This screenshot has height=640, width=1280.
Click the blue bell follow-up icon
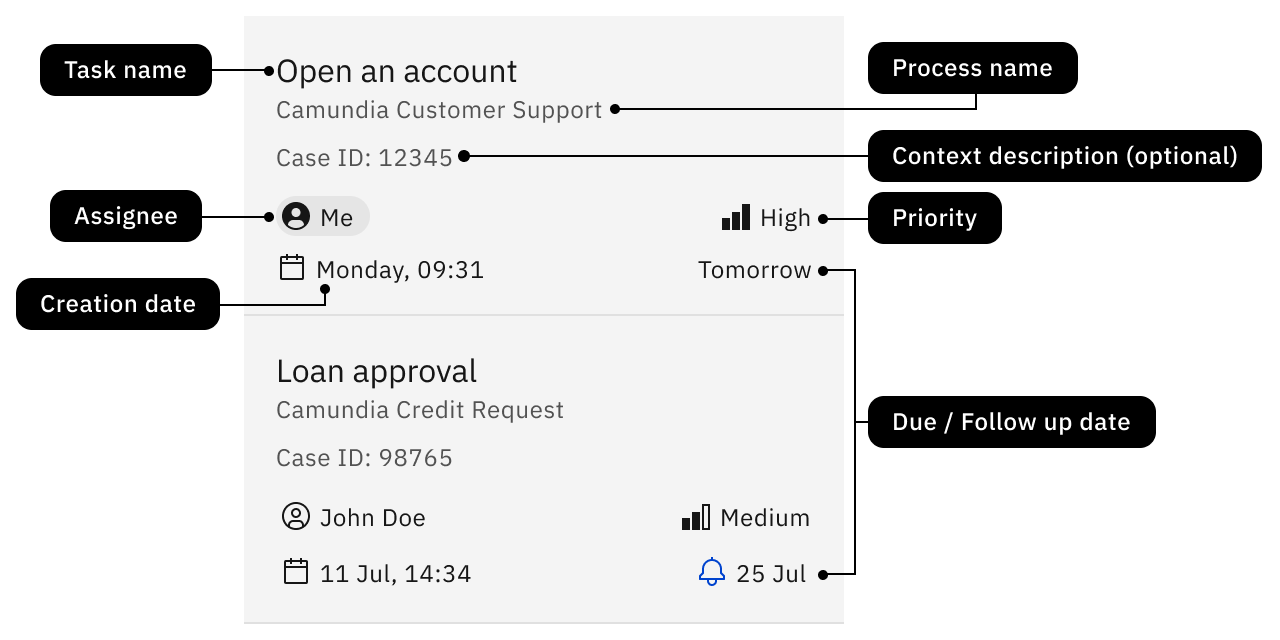tap(712, 573)
